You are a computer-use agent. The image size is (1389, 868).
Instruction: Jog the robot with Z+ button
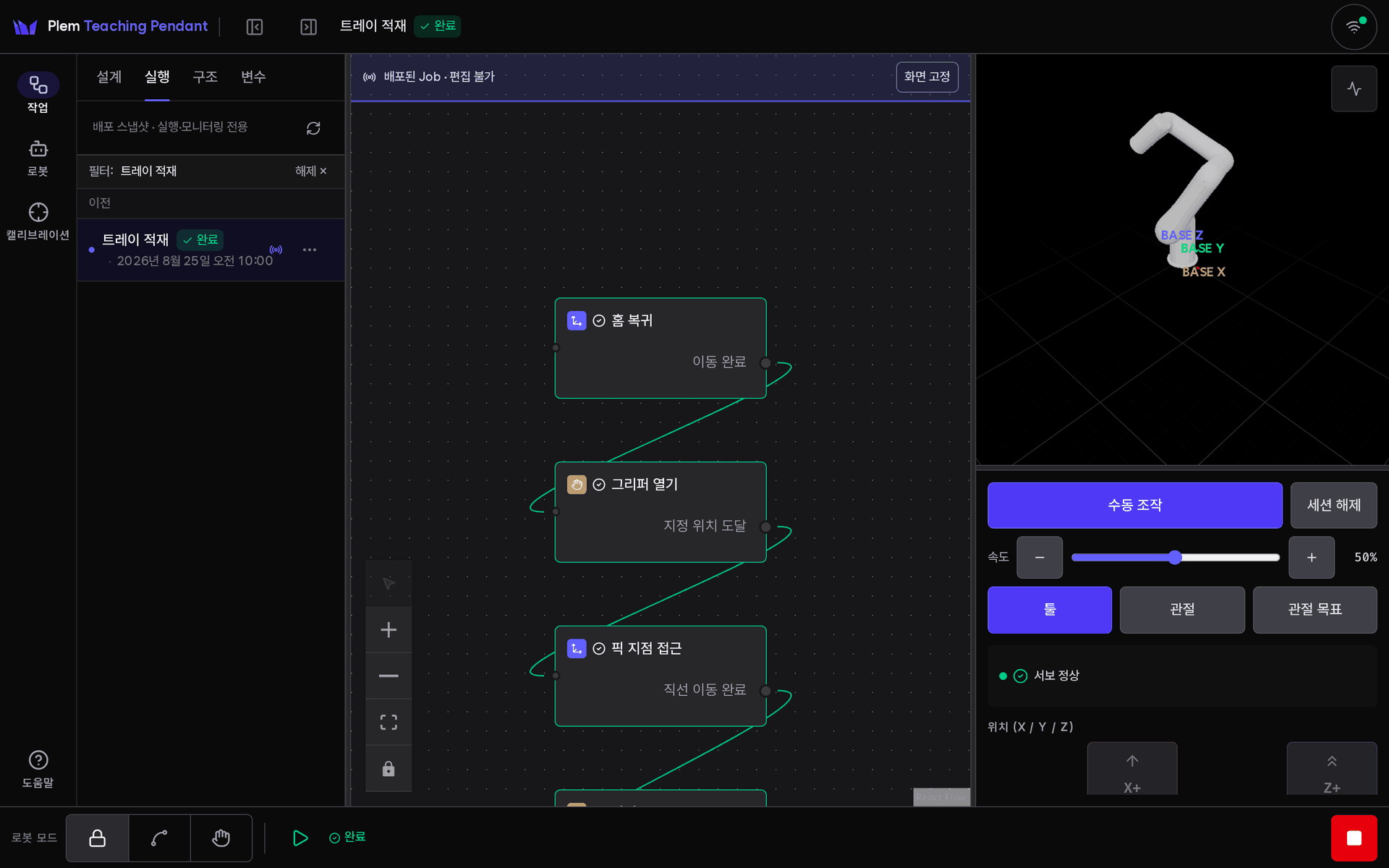(x=1332, y=769)
